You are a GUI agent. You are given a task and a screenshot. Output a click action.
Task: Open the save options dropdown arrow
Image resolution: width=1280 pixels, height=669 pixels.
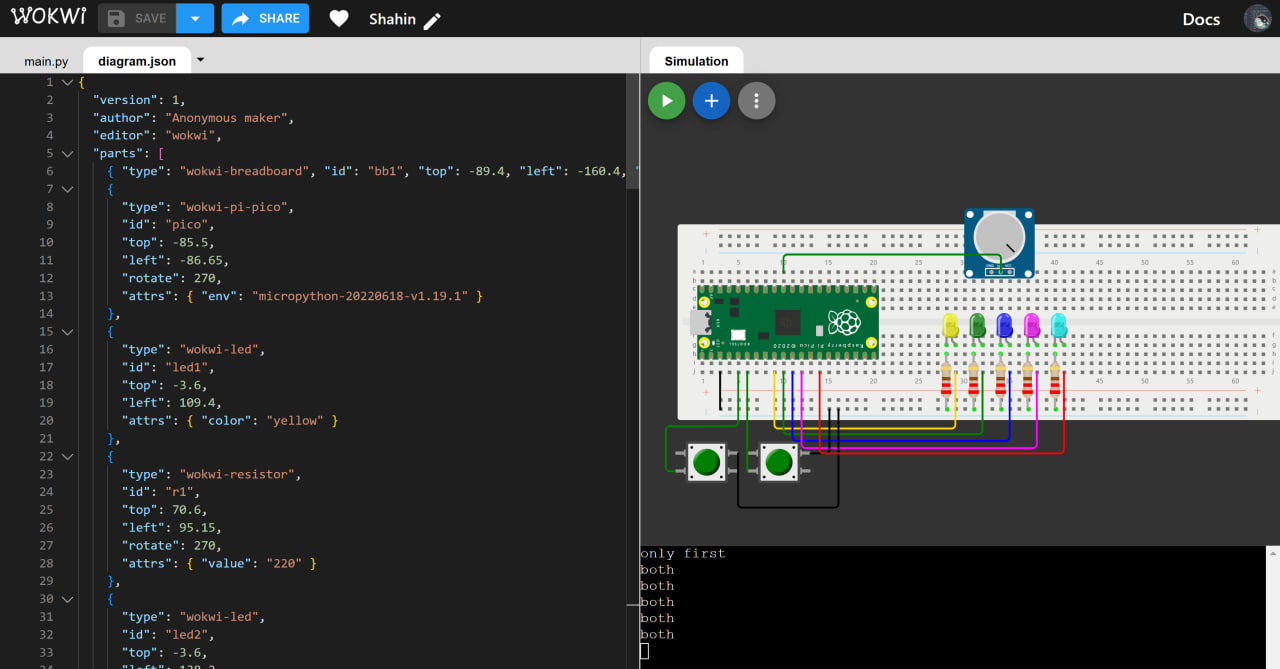tap(195, 18)
